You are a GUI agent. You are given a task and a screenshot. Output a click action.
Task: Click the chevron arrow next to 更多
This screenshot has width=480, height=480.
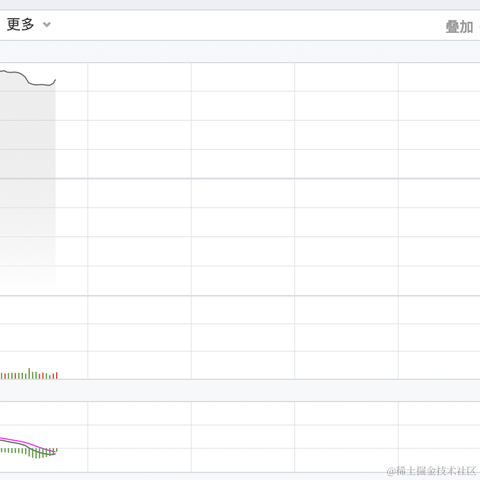(47, 25)
